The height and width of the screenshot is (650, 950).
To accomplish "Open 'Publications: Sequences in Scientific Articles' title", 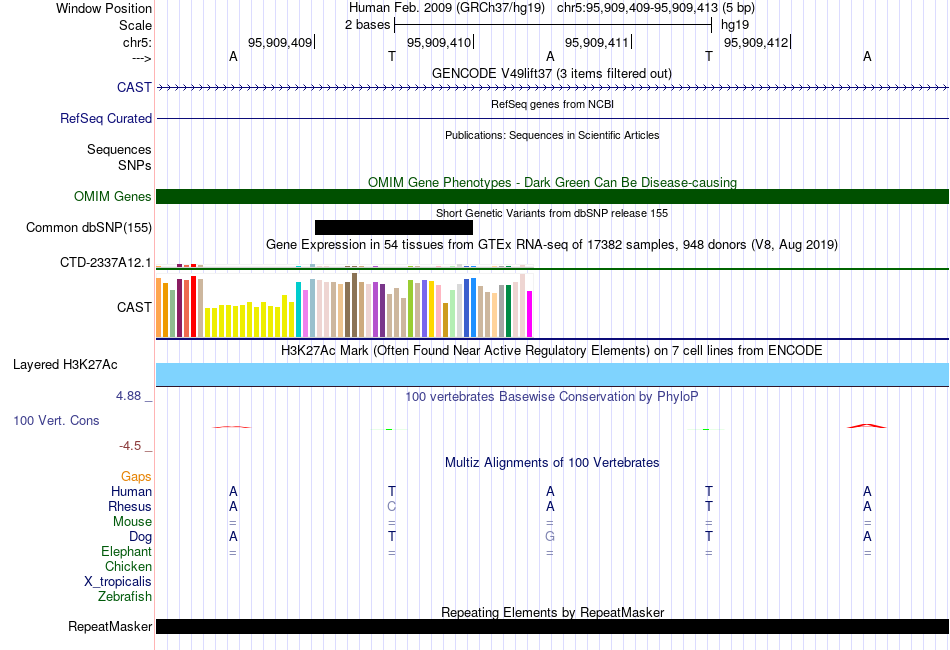I will pyautogui.click(x=552, y=135).
